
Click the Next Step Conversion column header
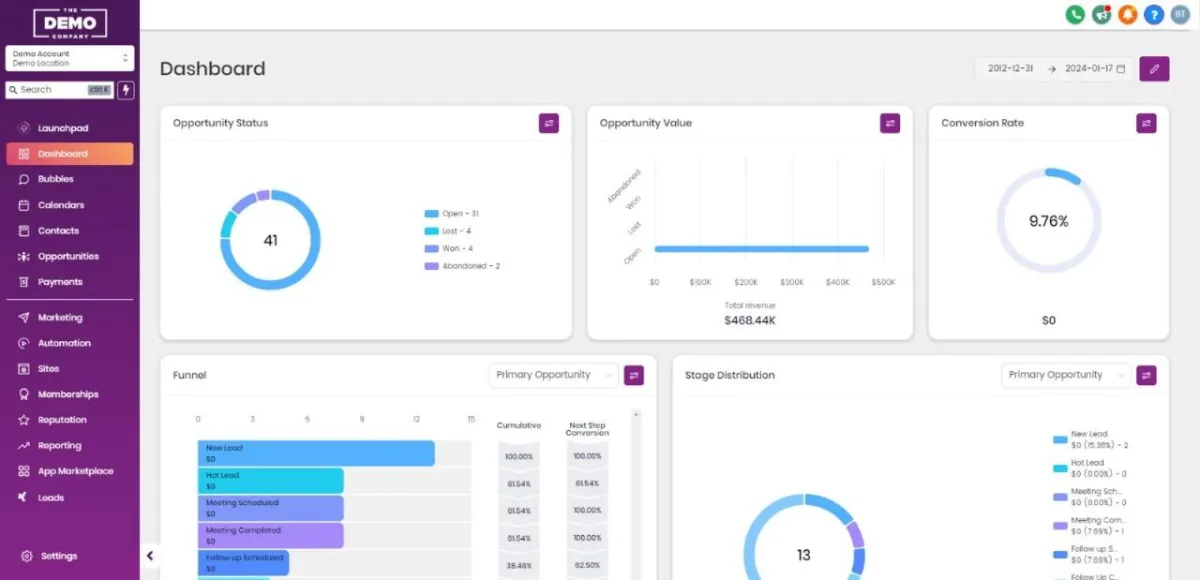click(x=587, y=429)
